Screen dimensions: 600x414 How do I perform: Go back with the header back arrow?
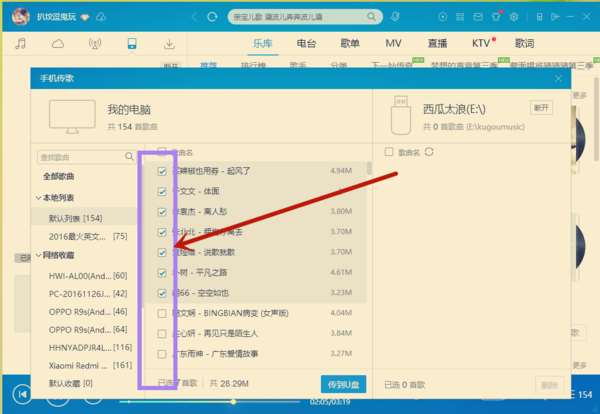click(x=194, y=17)
